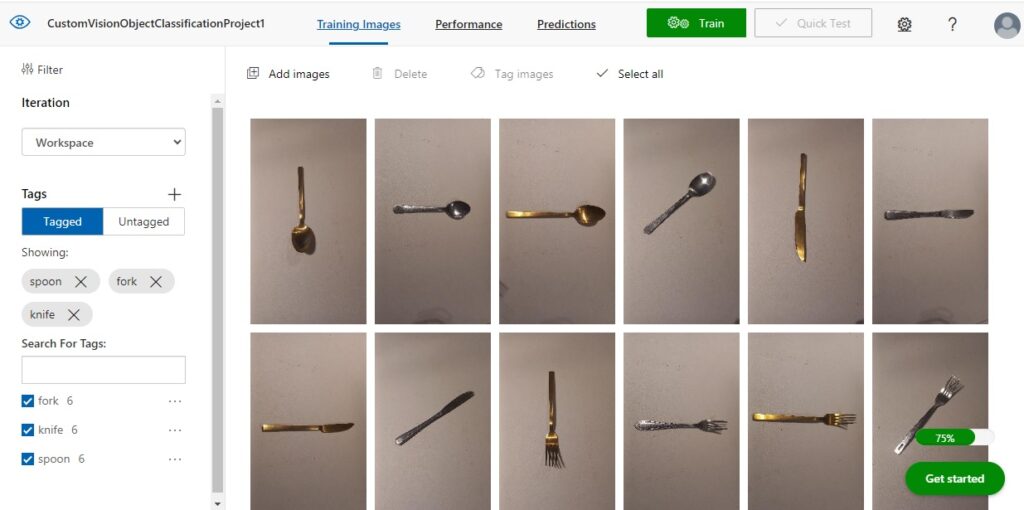Show Untagged images
This screenshot has width=1024, height=510.
pos(144,221)
